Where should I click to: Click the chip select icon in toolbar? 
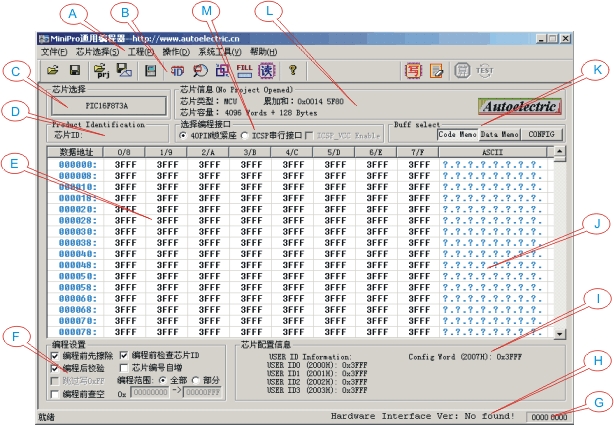pyautogui.click(x=150, y=71)
